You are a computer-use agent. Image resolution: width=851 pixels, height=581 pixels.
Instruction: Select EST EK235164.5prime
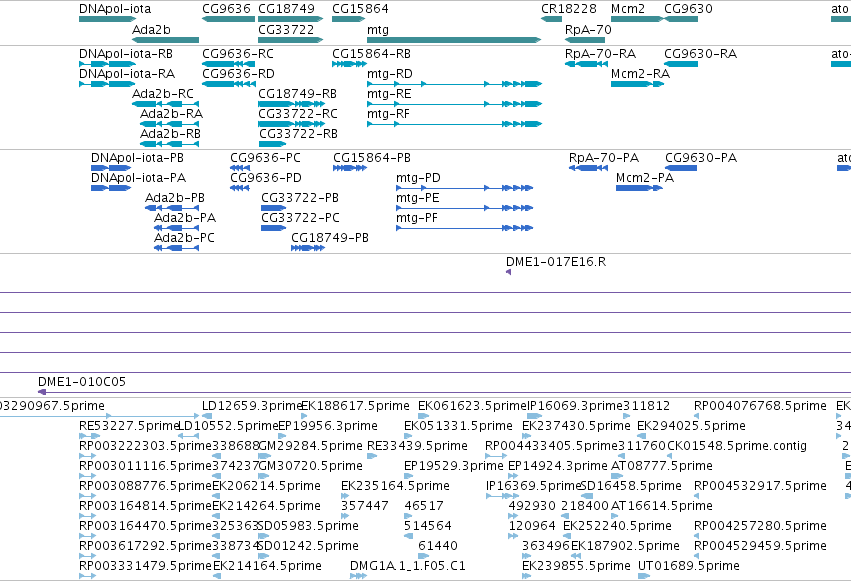click(x=345, y=496)
